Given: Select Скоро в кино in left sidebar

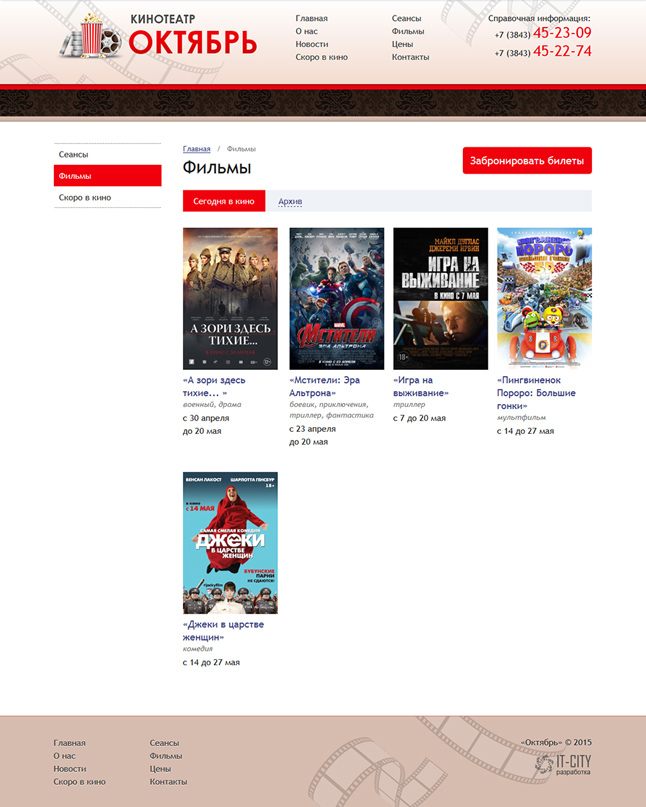Looking at the screenshot, I should [108, 197].
